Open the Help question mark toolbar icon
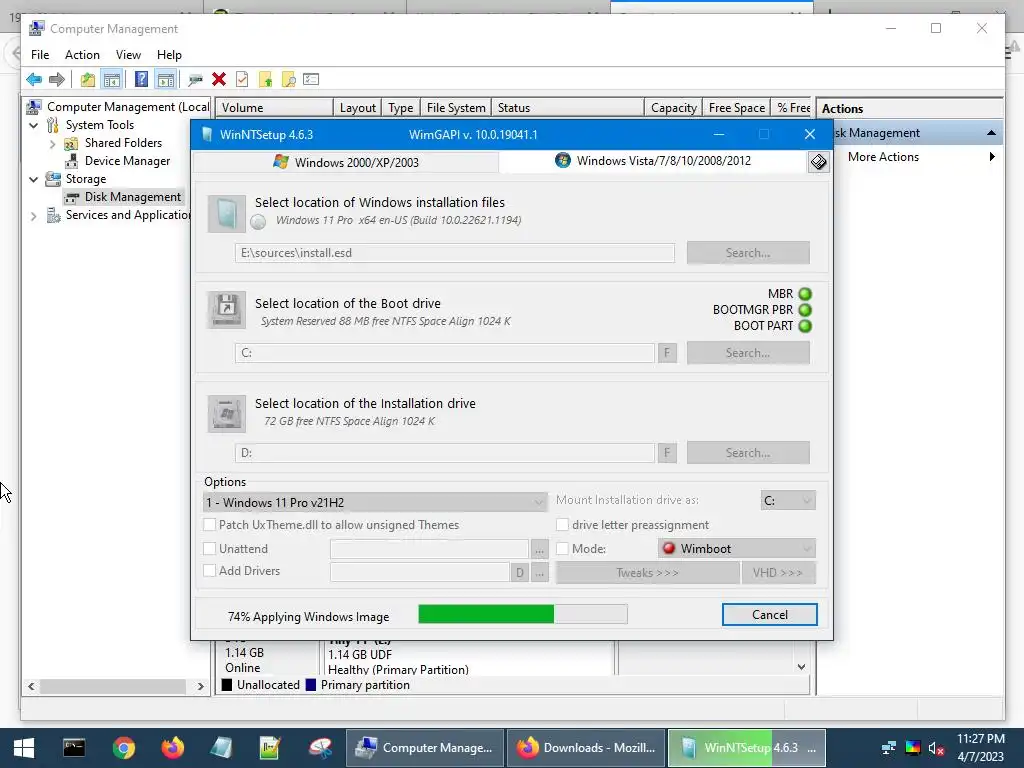This screenshot has width=1024, height=768. click(x=141, y=80)
